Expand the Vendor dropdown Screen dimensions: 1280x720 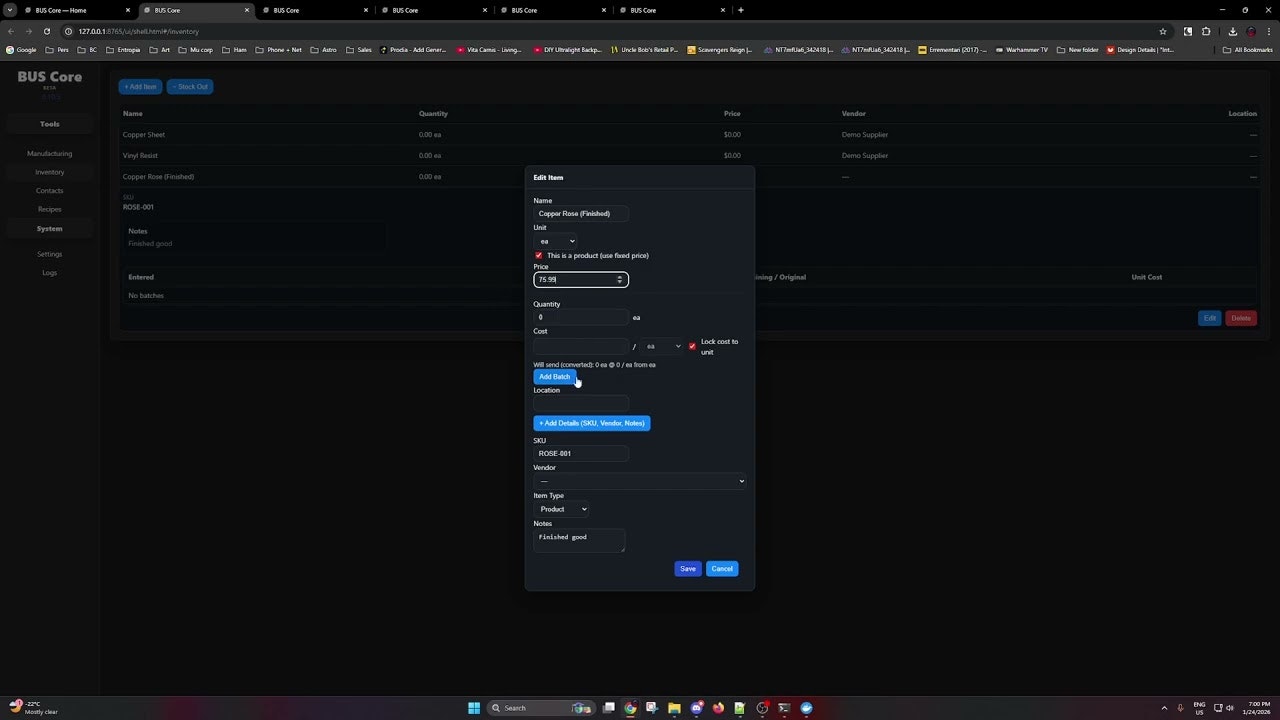click(640, 481)
